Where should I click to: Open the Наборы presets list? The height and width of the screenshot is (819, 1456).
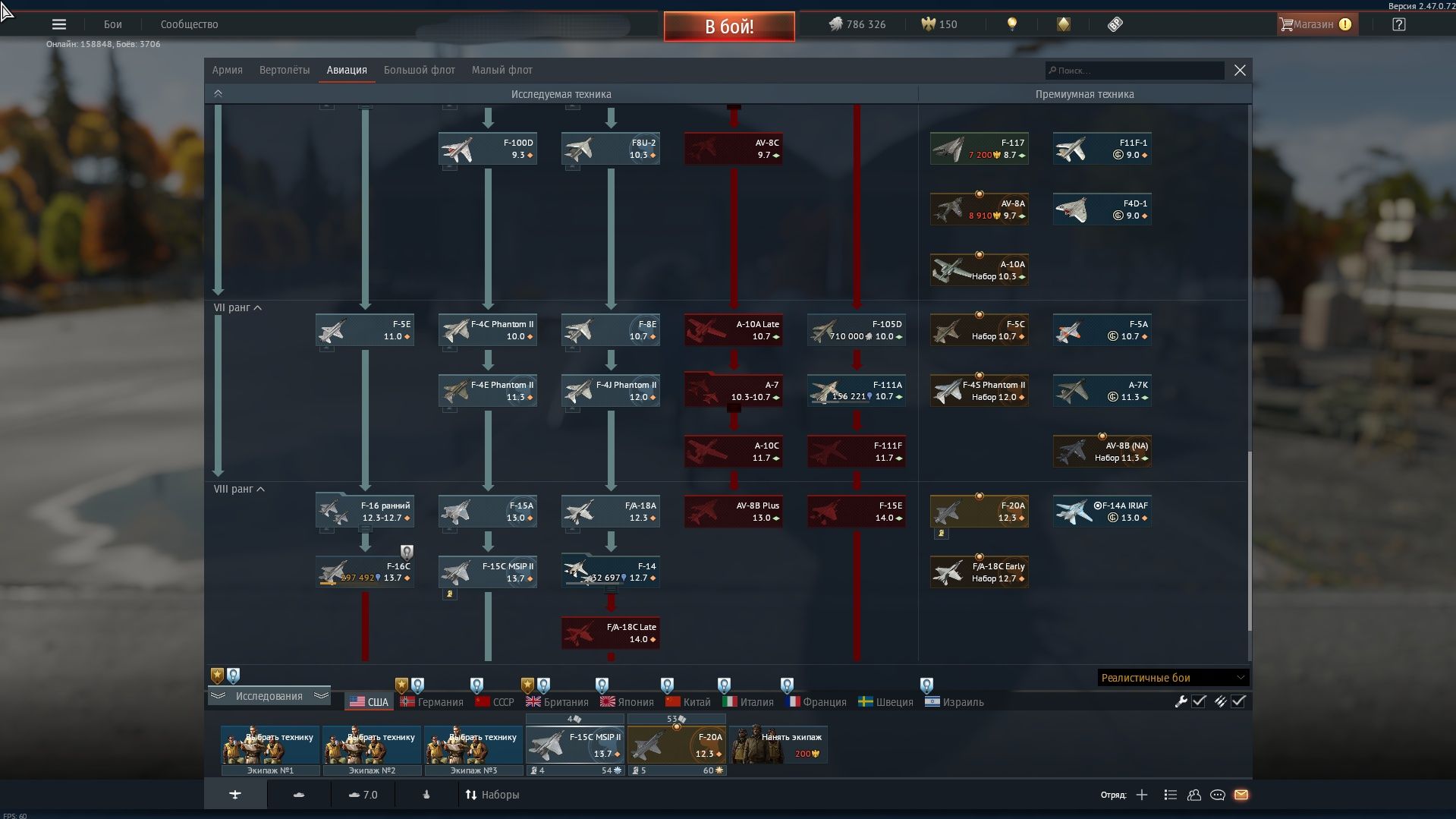pos(492,795)
